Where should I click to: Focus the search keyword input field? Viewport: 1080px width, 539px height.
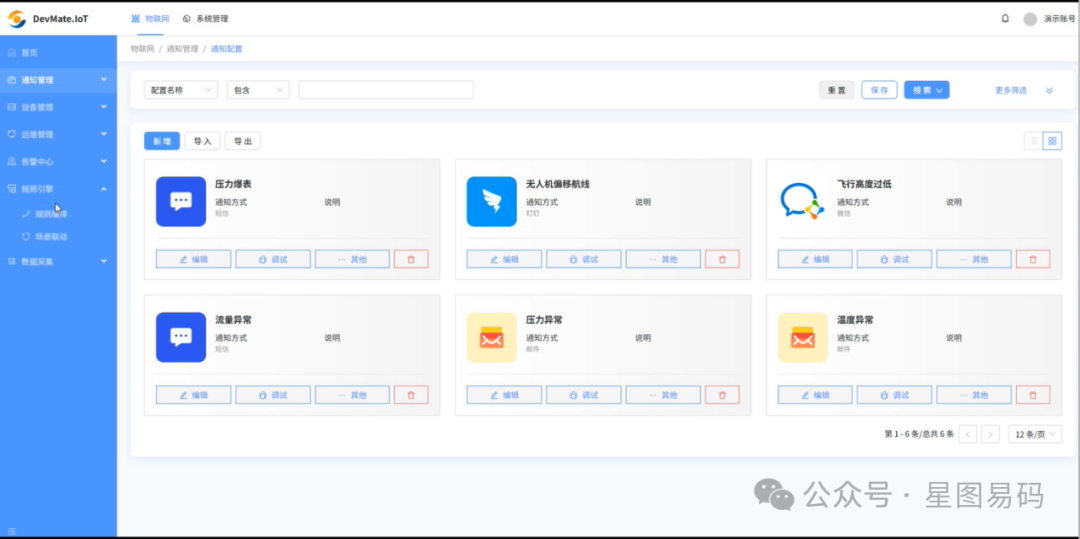[386, 90]
